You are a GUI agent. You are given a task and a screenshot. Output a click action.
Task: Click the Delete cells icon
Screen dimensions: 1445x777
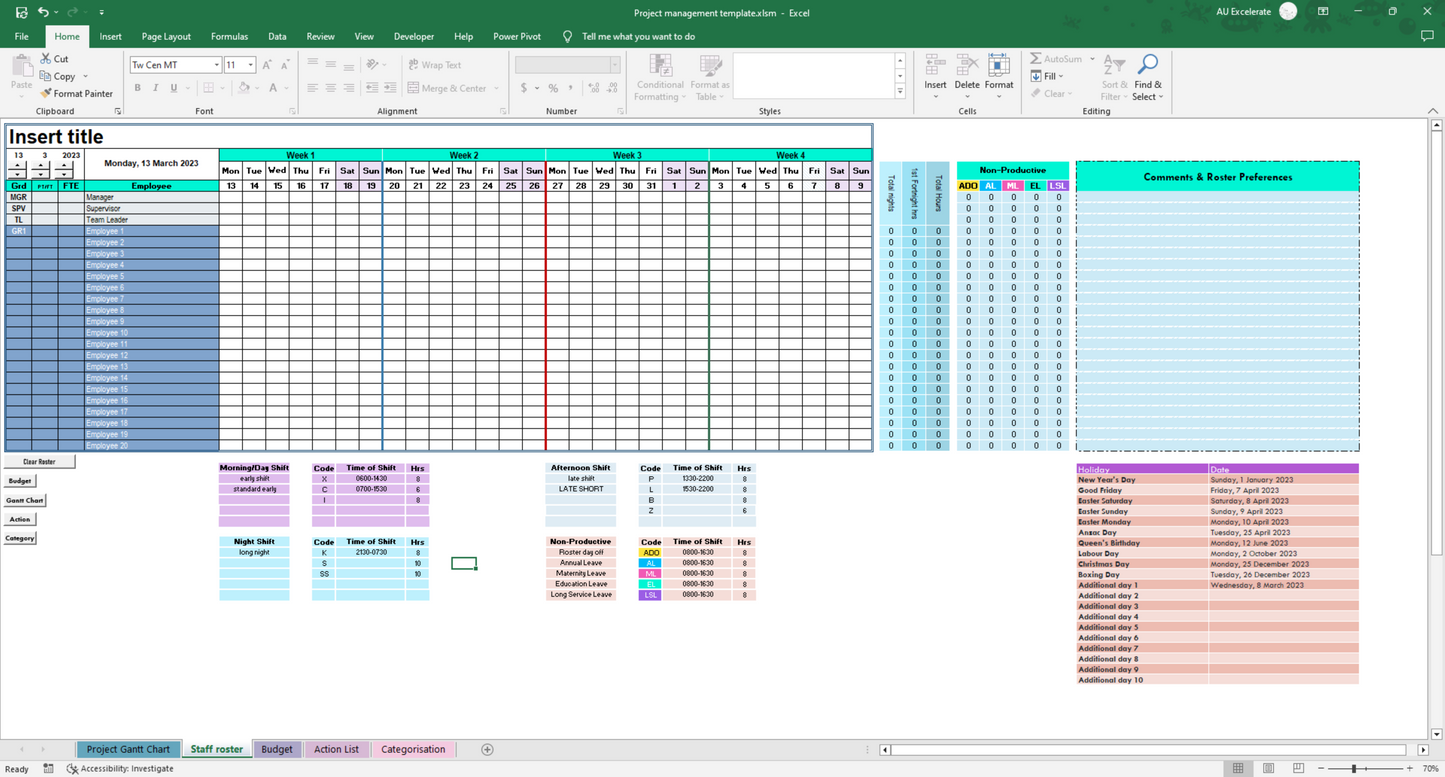(967, 75)
